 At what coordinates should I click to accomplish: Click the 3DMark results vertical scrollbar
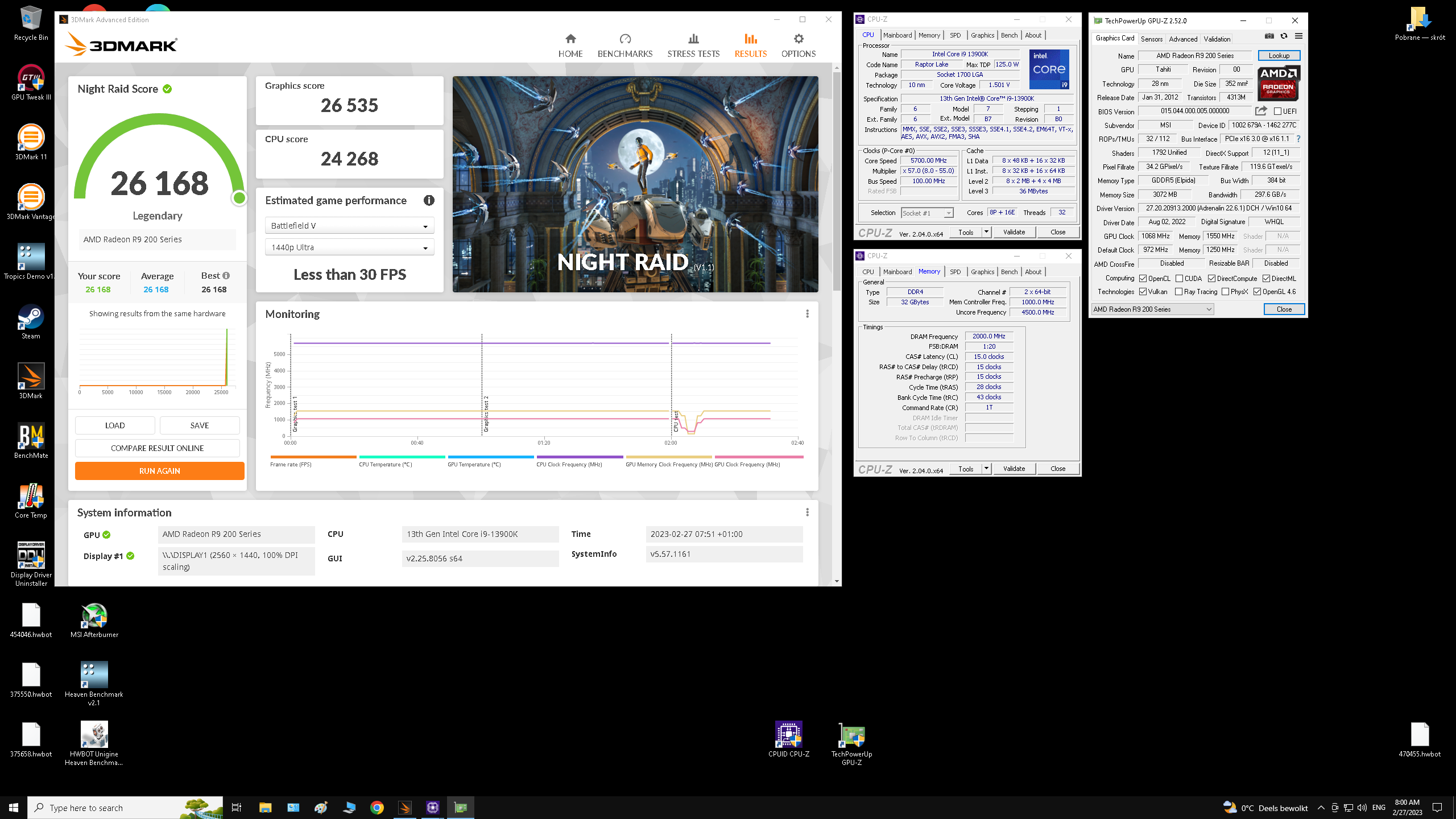(837, 182)
